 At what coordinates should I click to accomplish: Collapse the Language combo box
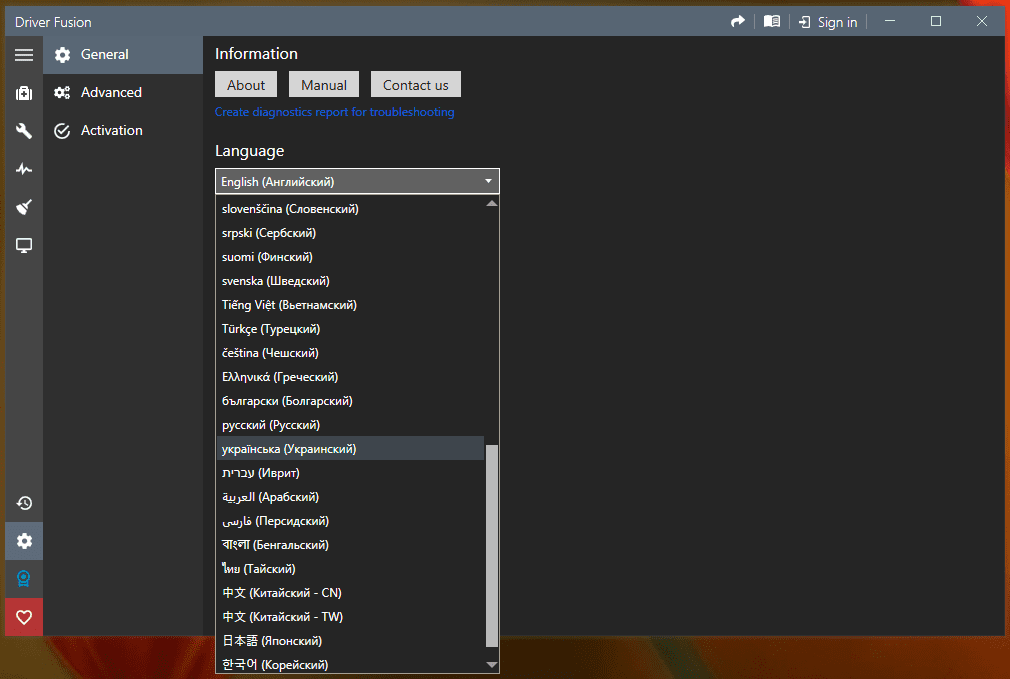pos(357,182)
